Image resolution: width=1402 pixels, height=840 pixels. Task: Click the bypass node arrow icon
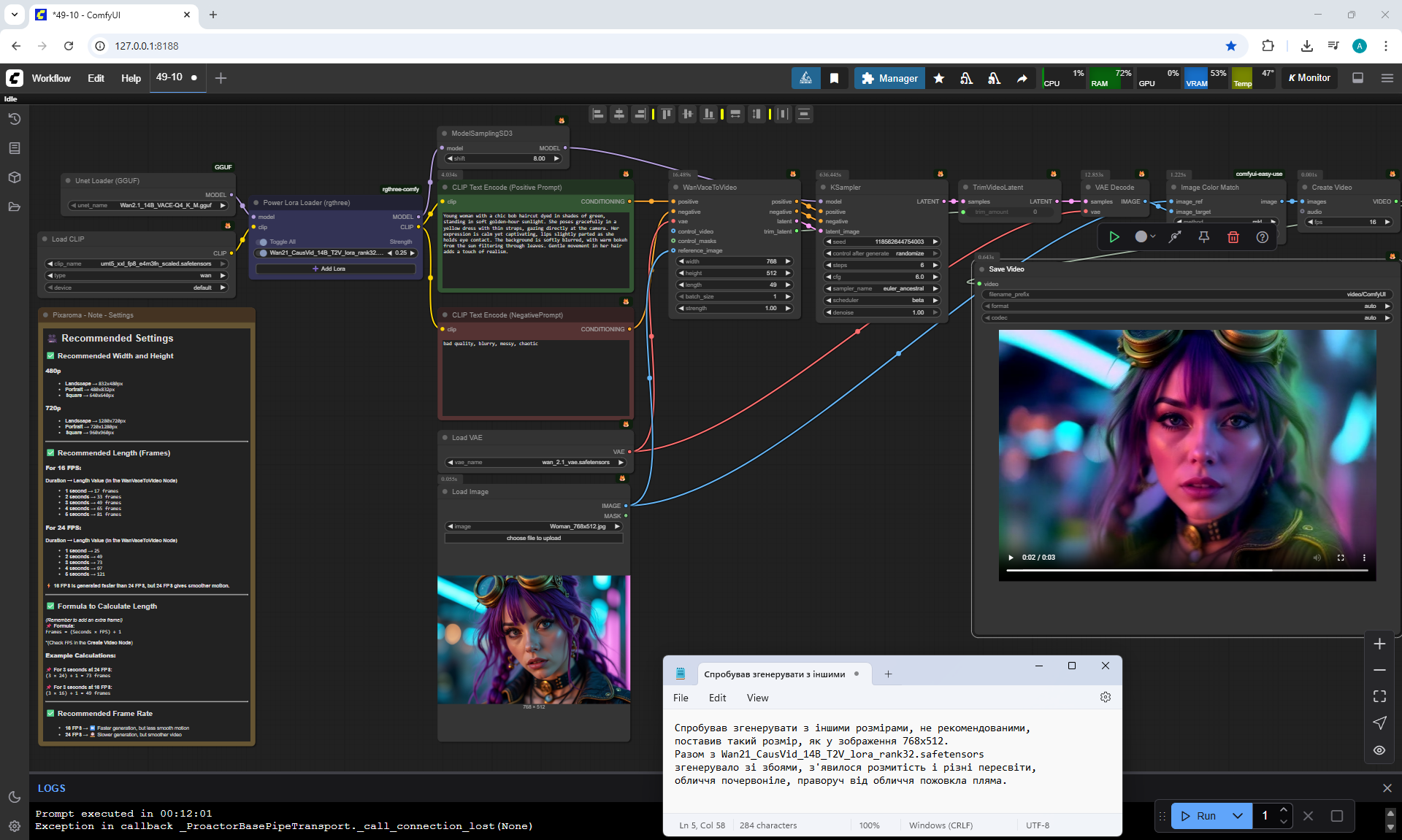1175,237
